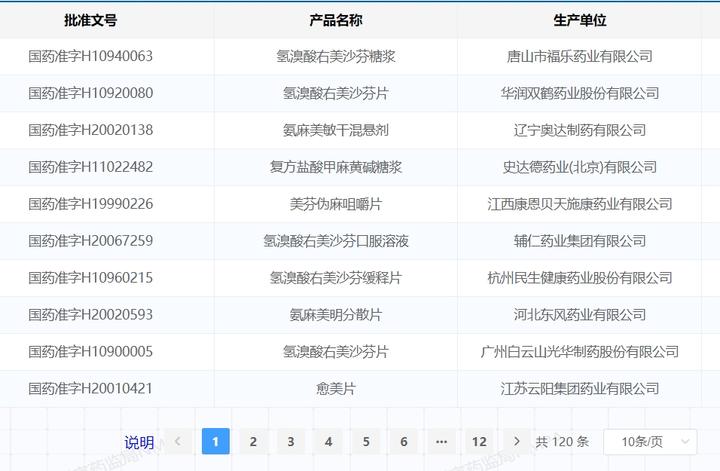Open the 说明 link
Screen dimensions: 720x471
point(139,443)
